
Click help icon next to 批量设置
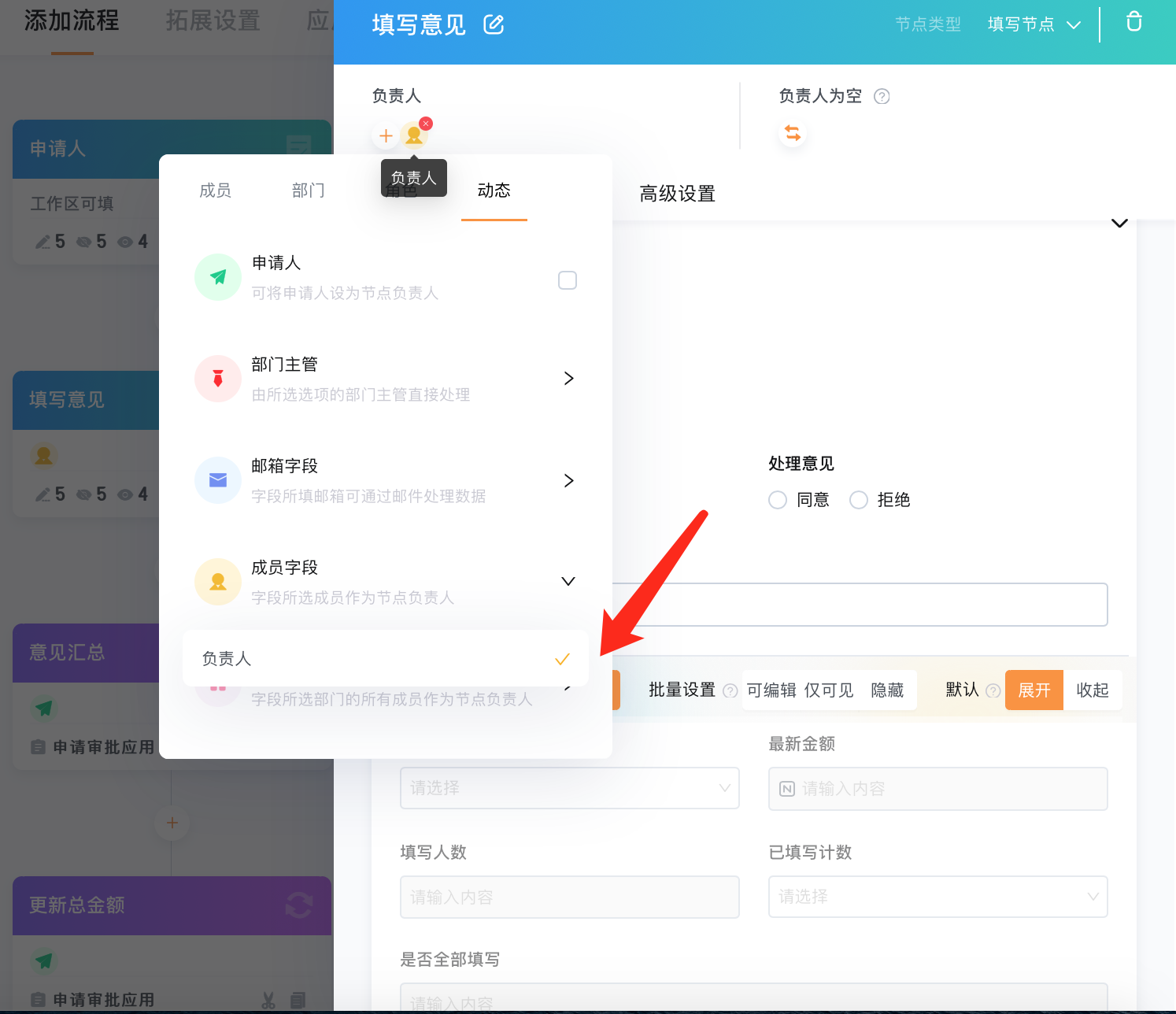point(730,691)
